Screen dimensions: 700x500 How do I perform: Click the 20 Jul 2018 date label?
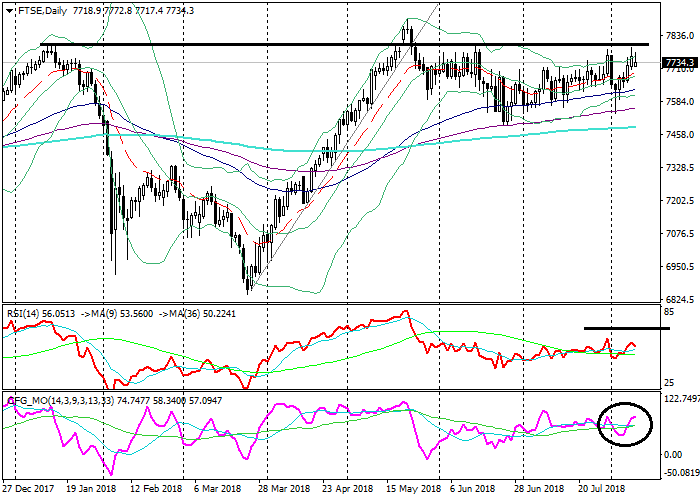[602, 489]
